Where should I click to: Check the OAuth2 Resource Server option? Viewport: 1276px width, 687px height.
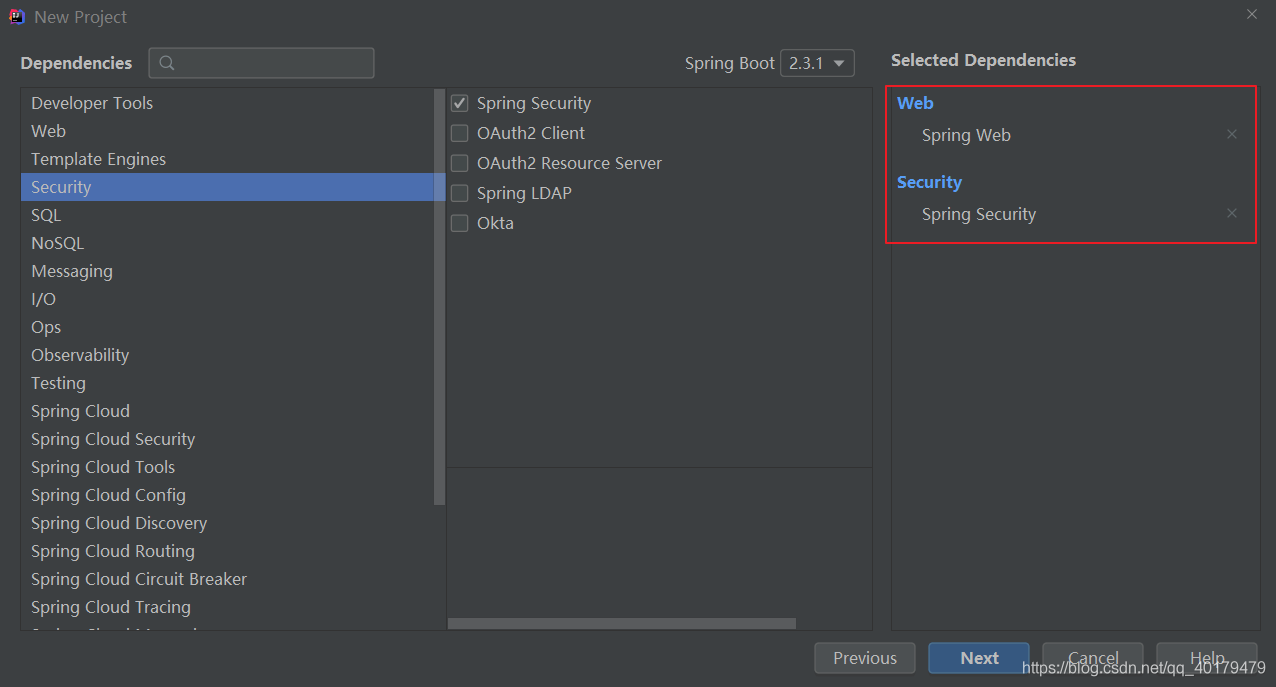(x=460, y=163)
